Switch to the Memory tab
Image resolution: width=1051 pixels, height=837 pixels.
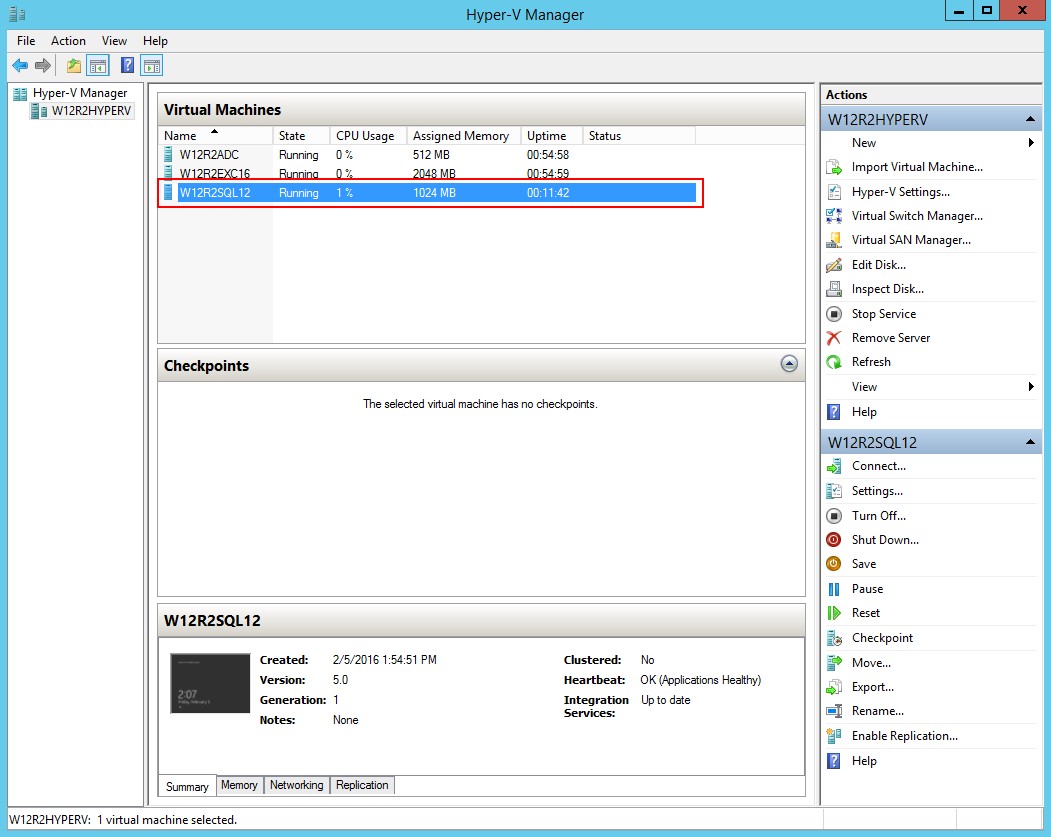[x=239, y=785]
